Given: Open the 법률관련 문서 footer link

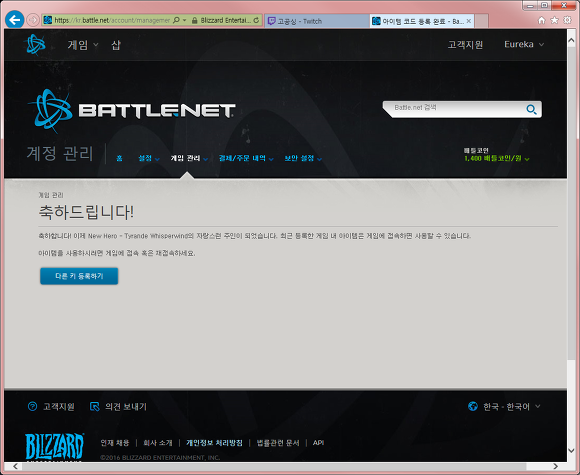Looking at the screenshot, I should pos(278,443).
